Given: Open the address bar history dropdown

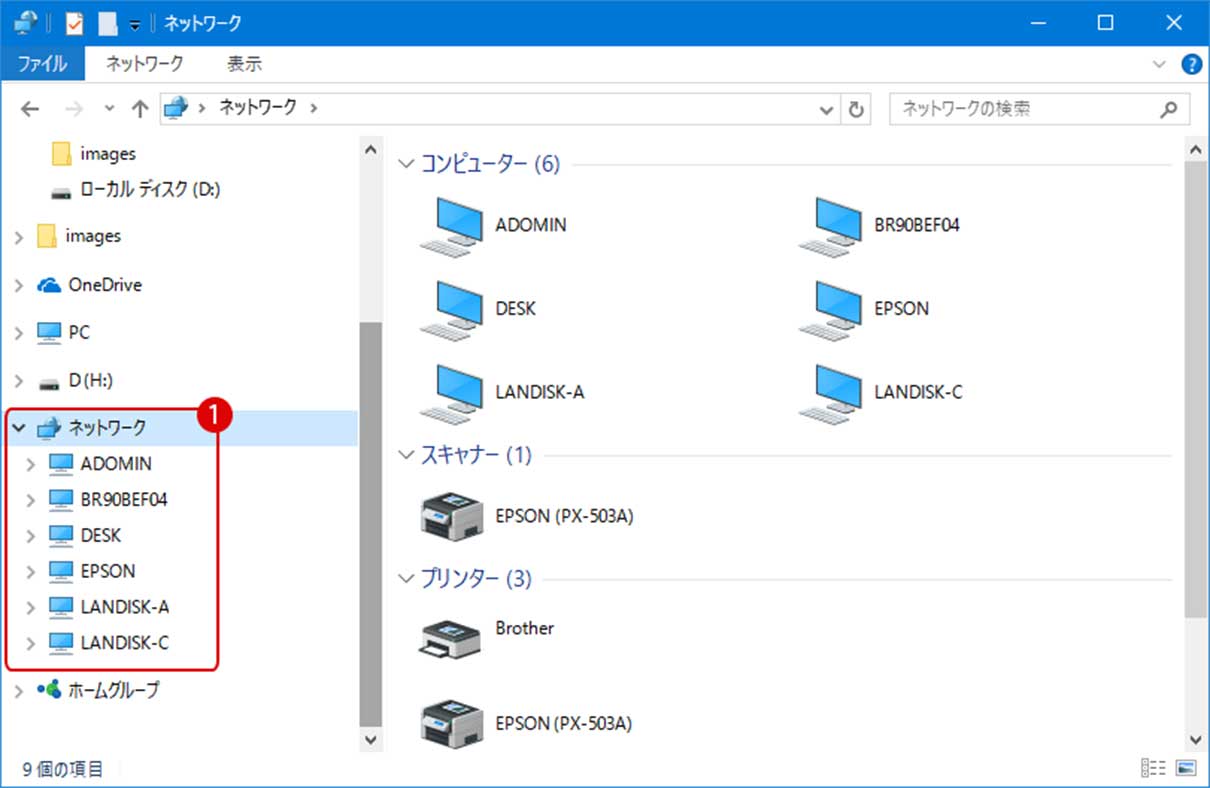Looking at the screenshot, I should (x=827, y=109).
